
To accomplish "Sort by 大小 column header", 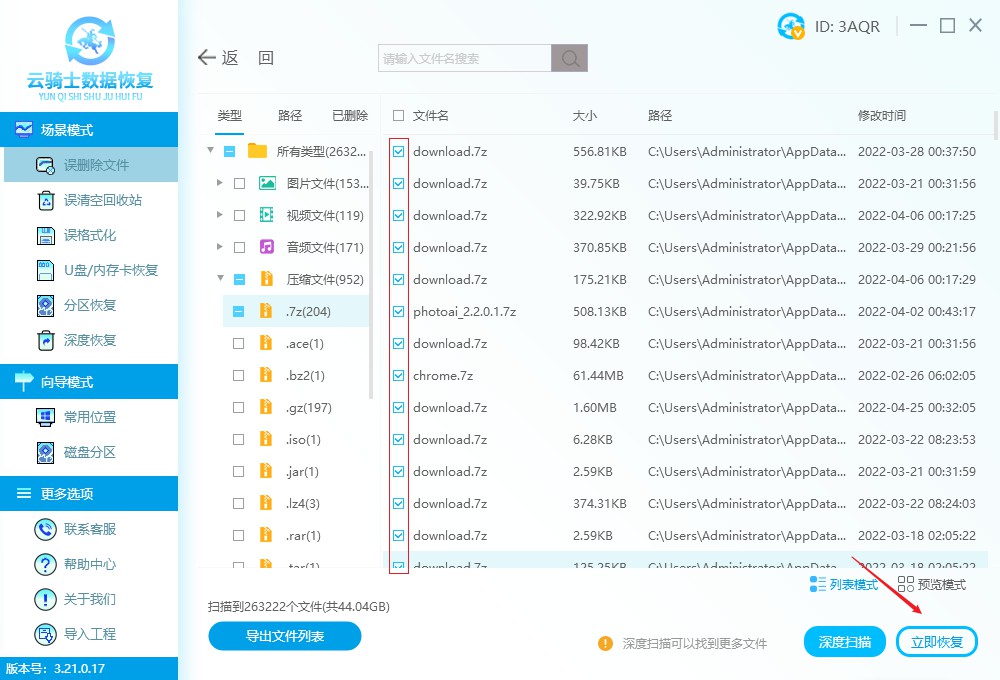I will point(585,115).
